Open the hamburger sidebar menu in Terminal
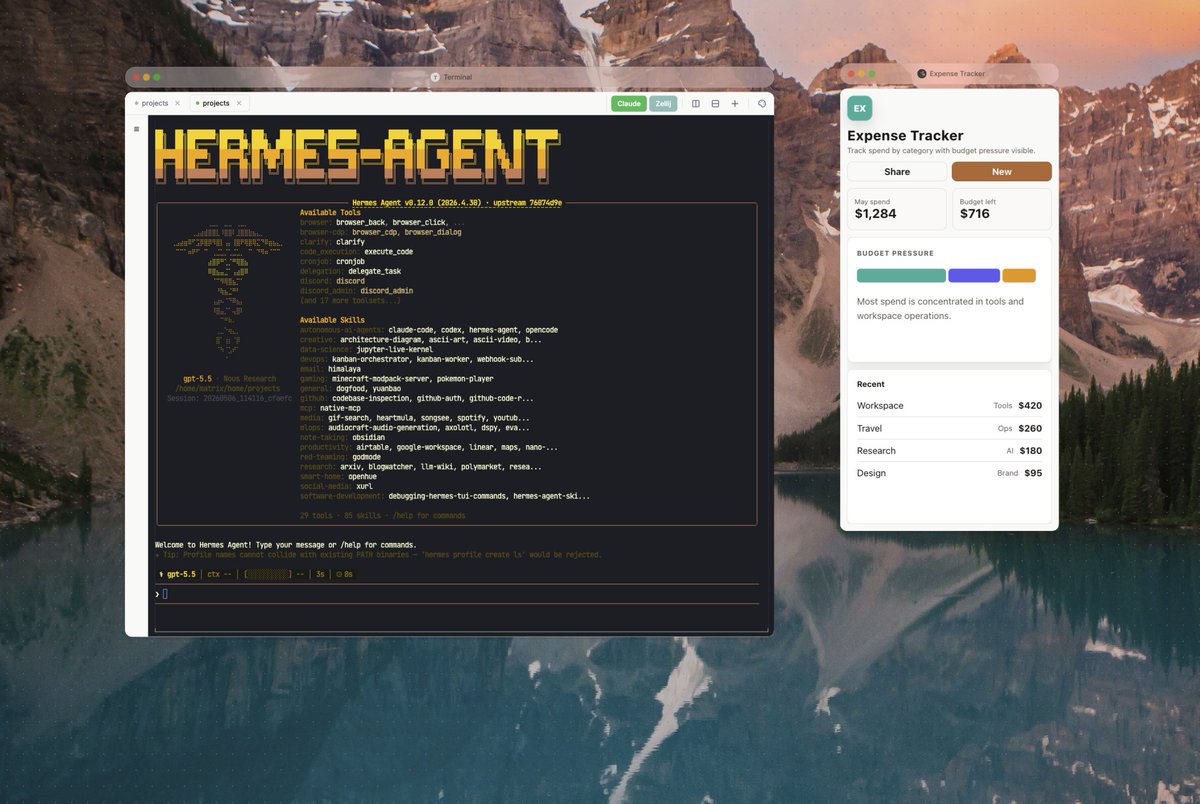 pyautogui.click(x=136, y=129)
